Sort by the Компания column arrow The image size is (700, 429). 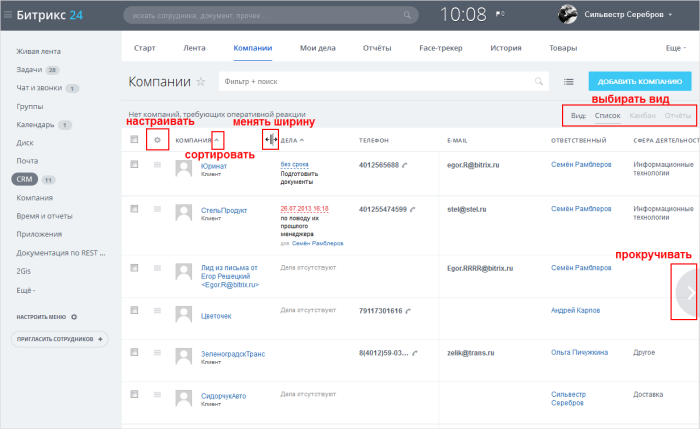point(217,140)
